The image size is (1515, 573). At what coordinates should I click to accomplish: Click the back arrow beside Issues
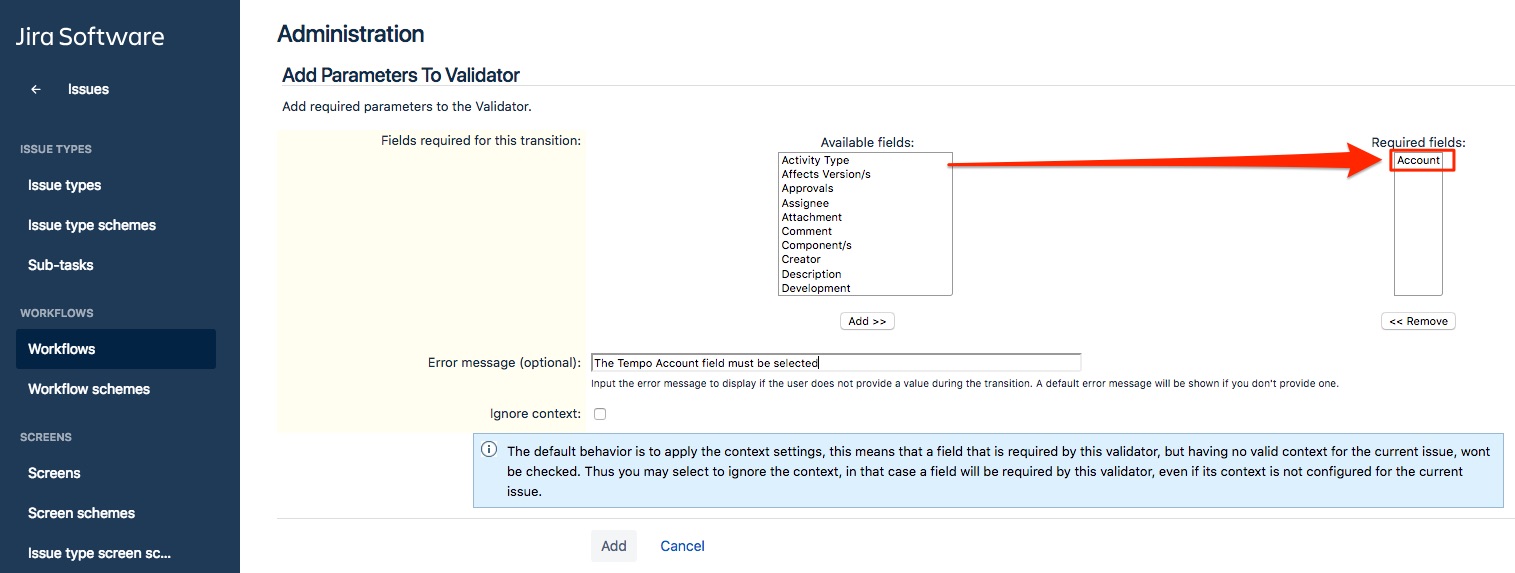(36, 89)
